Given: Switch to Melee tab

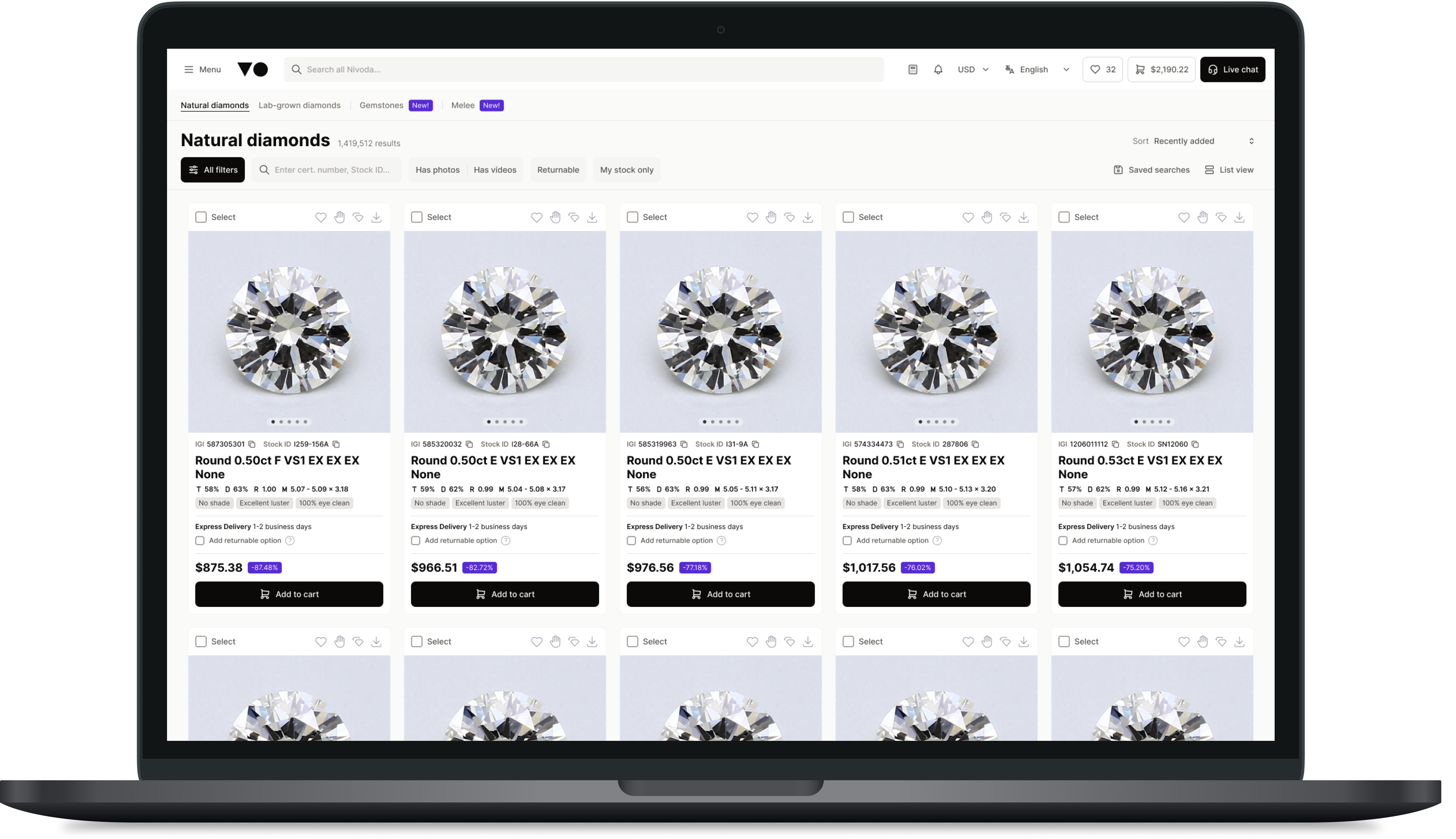Looking at the screenshot, I should pyautogui.click(x=477, y=105).
